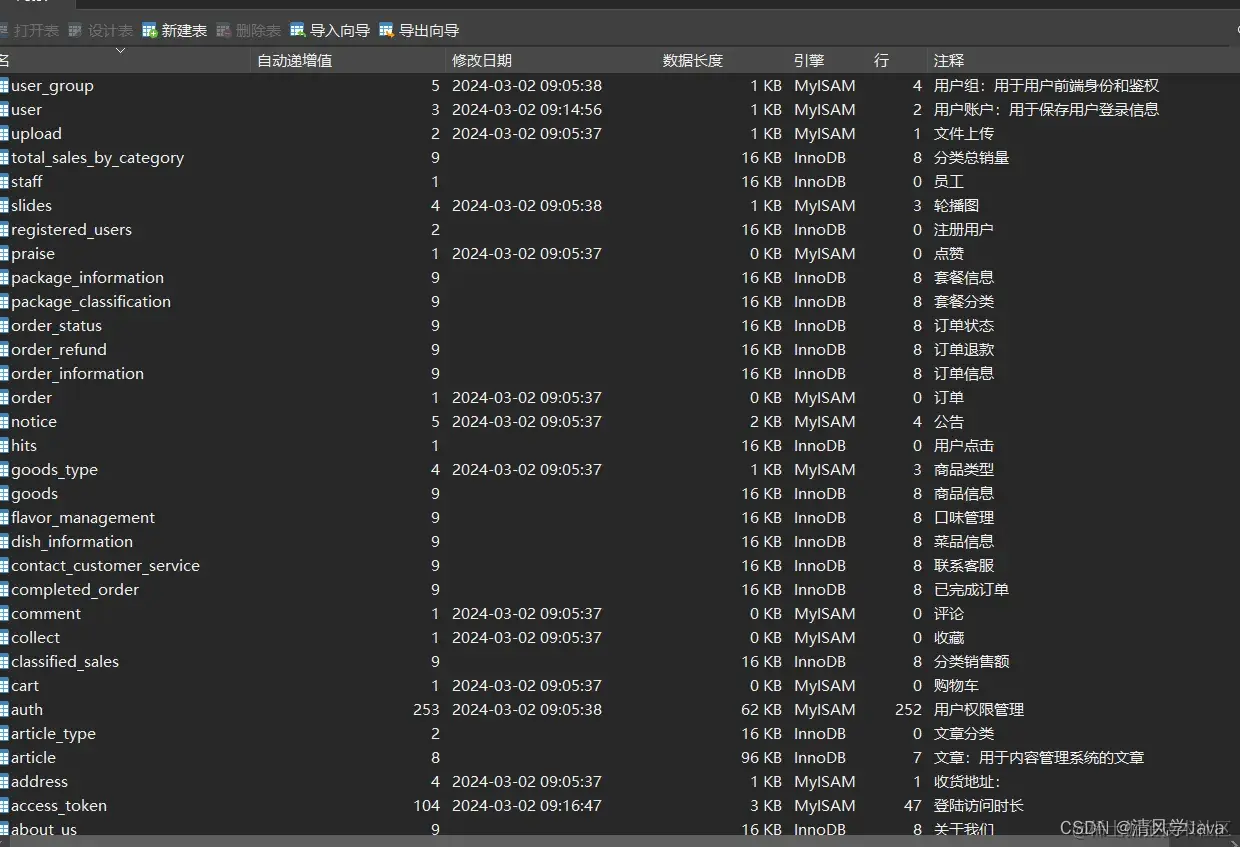Click data length 62 KB in auth row

pos(761,710)
